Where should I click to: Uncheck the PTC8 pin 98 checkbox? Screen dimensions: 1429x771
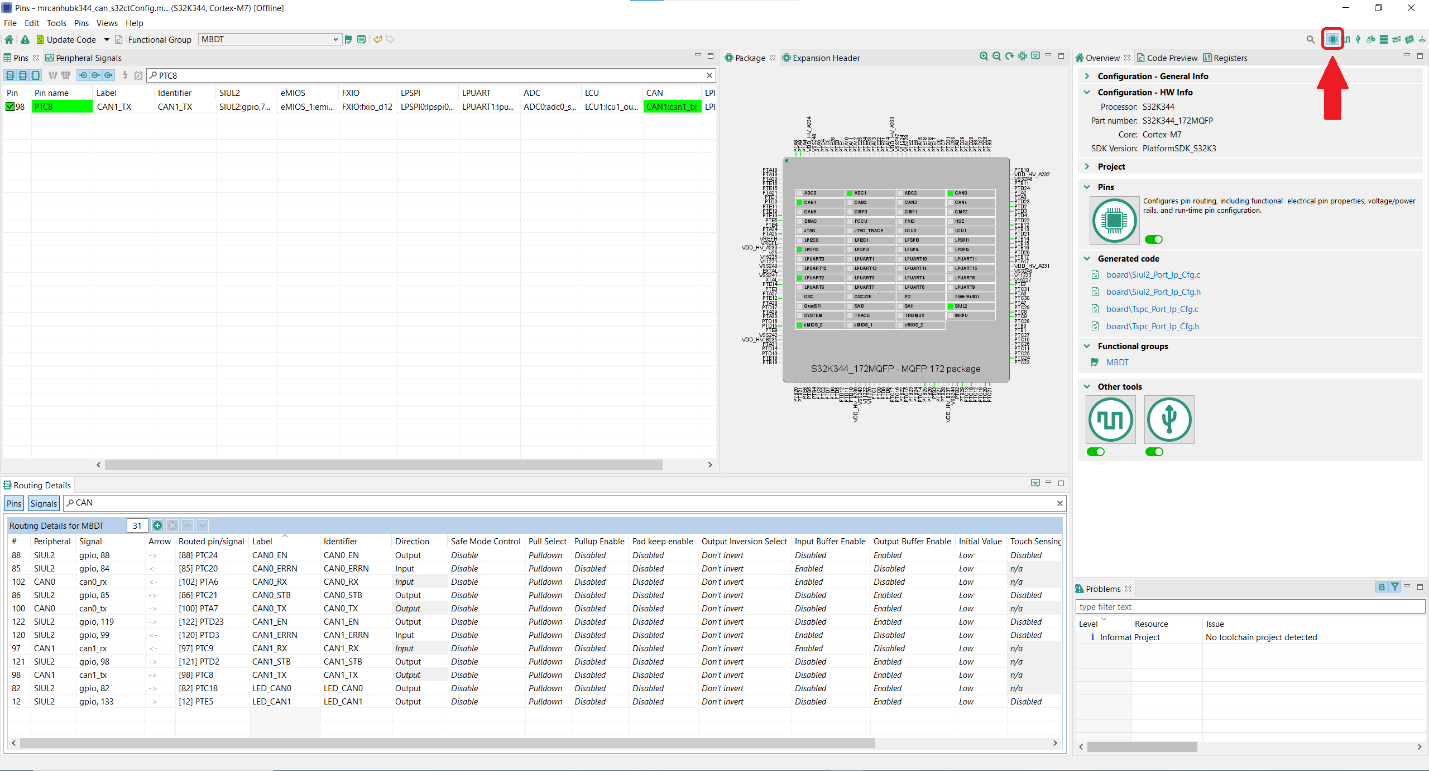point(11,107)
